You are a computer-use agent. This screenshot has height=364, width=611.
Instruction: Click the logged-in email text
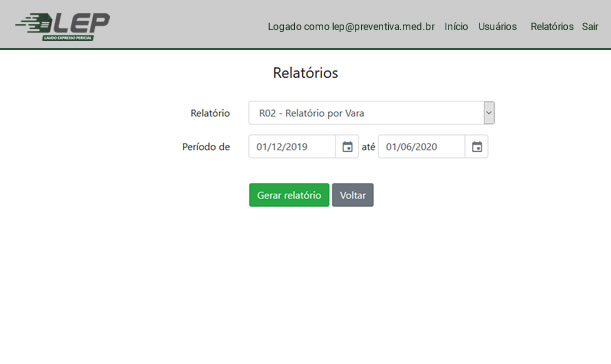pos(351,27)
